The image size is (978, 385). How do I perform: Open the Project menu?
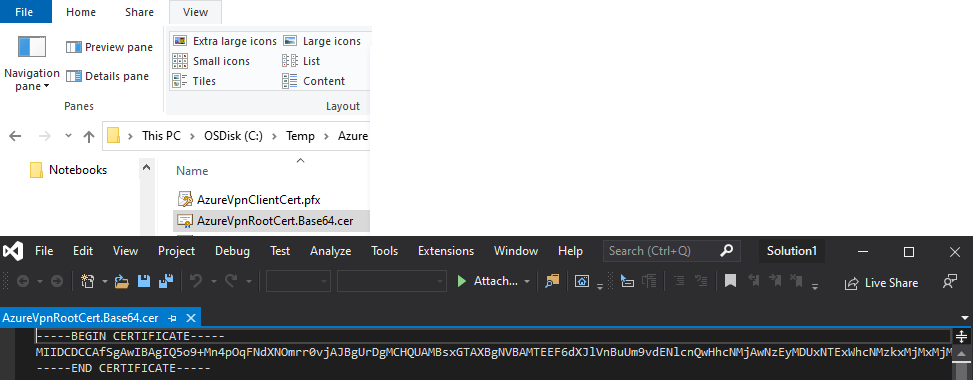pyautogui.click(x=177, y=251)
